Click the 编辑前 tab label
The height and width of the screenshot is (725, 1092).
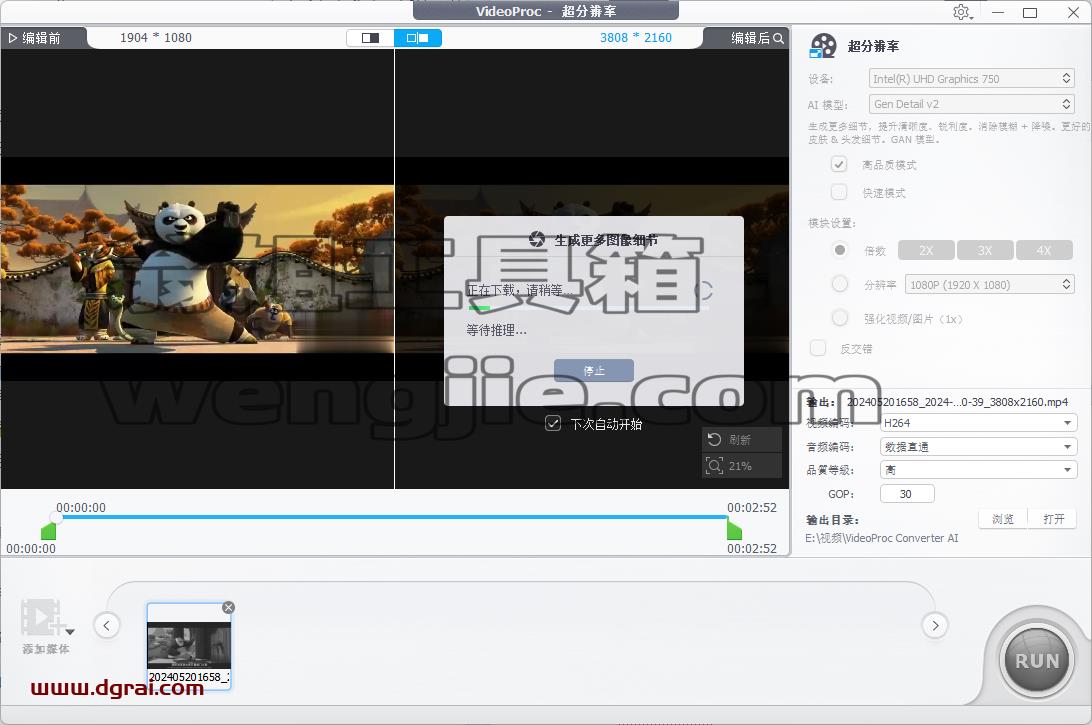41,38
